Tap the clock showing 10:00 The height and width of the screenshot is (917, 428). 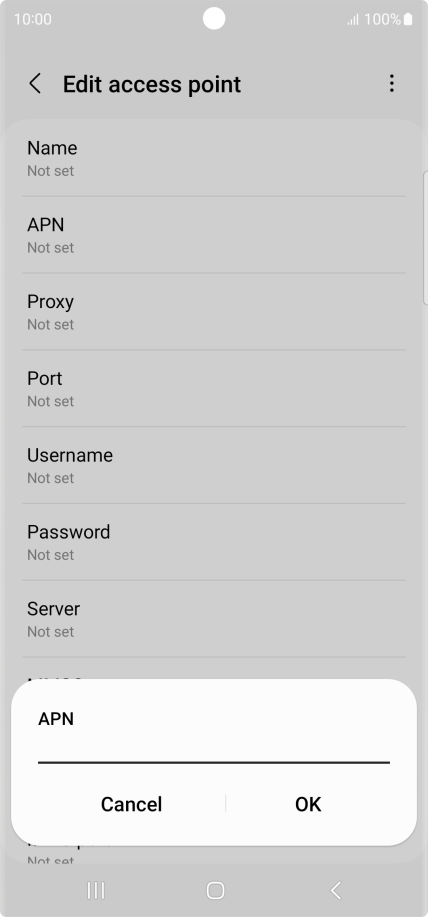coord(33,19)
